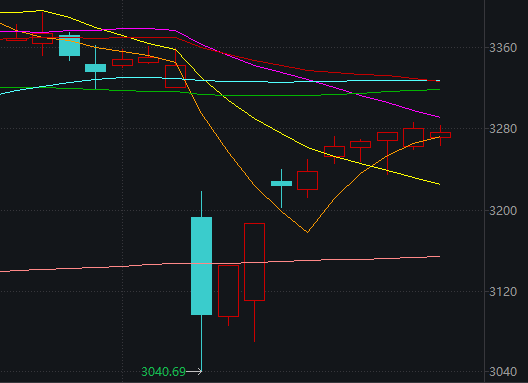Select the 3280 price axis label
Image resolution: width=528 pixels, height=383 pixels.
point(503,129)
